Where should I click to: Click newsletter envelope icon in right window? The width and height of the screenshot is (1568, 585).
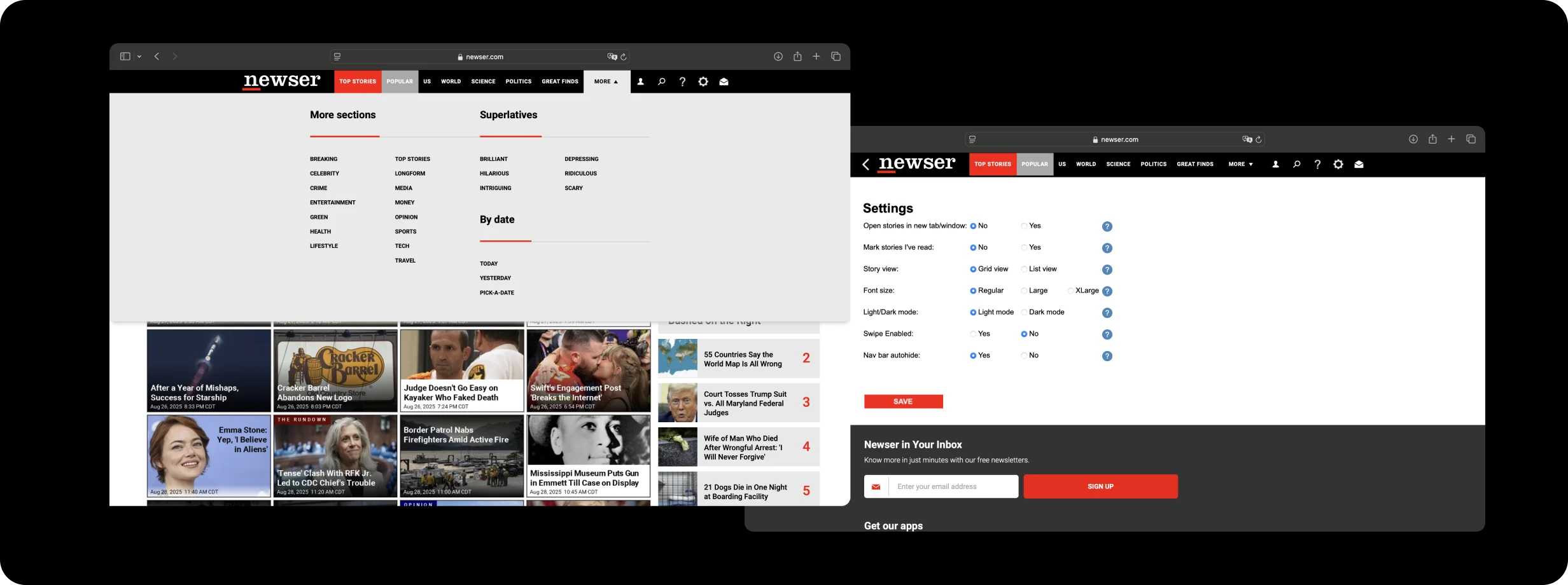(x=1359, y=165)
